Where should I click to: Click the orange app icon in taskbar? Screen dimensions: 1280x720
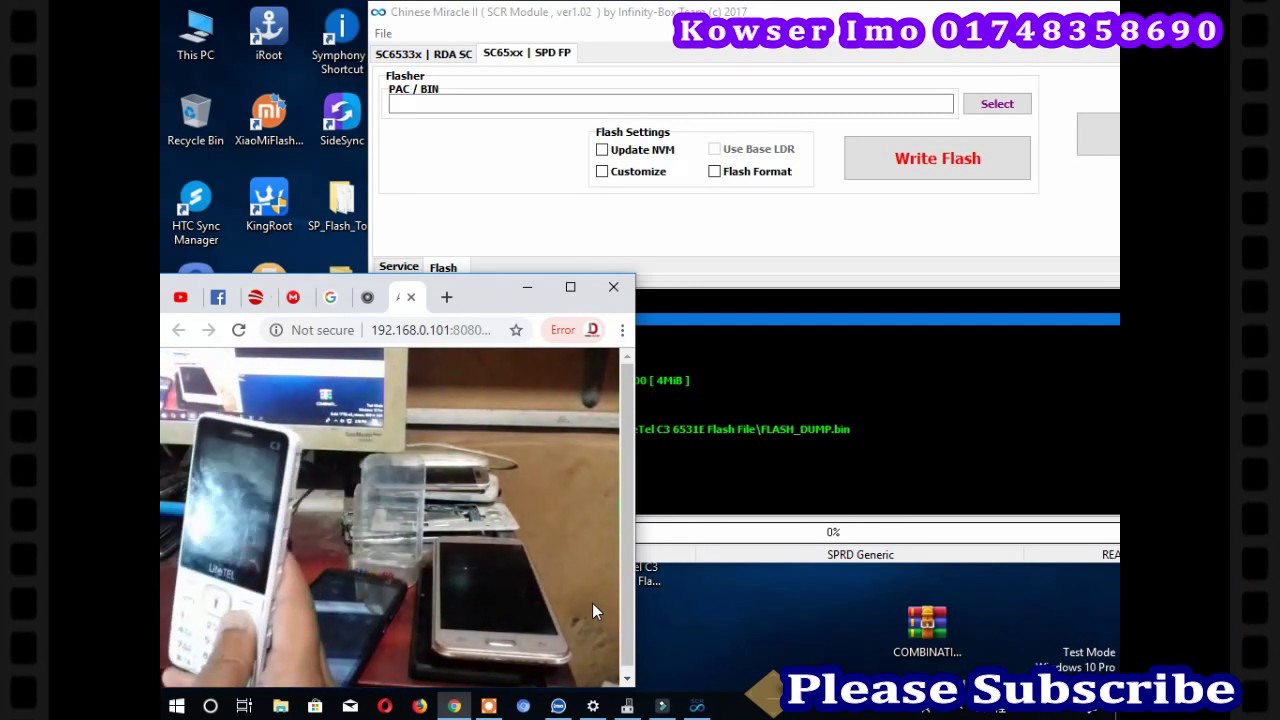[x=488, y=706]
